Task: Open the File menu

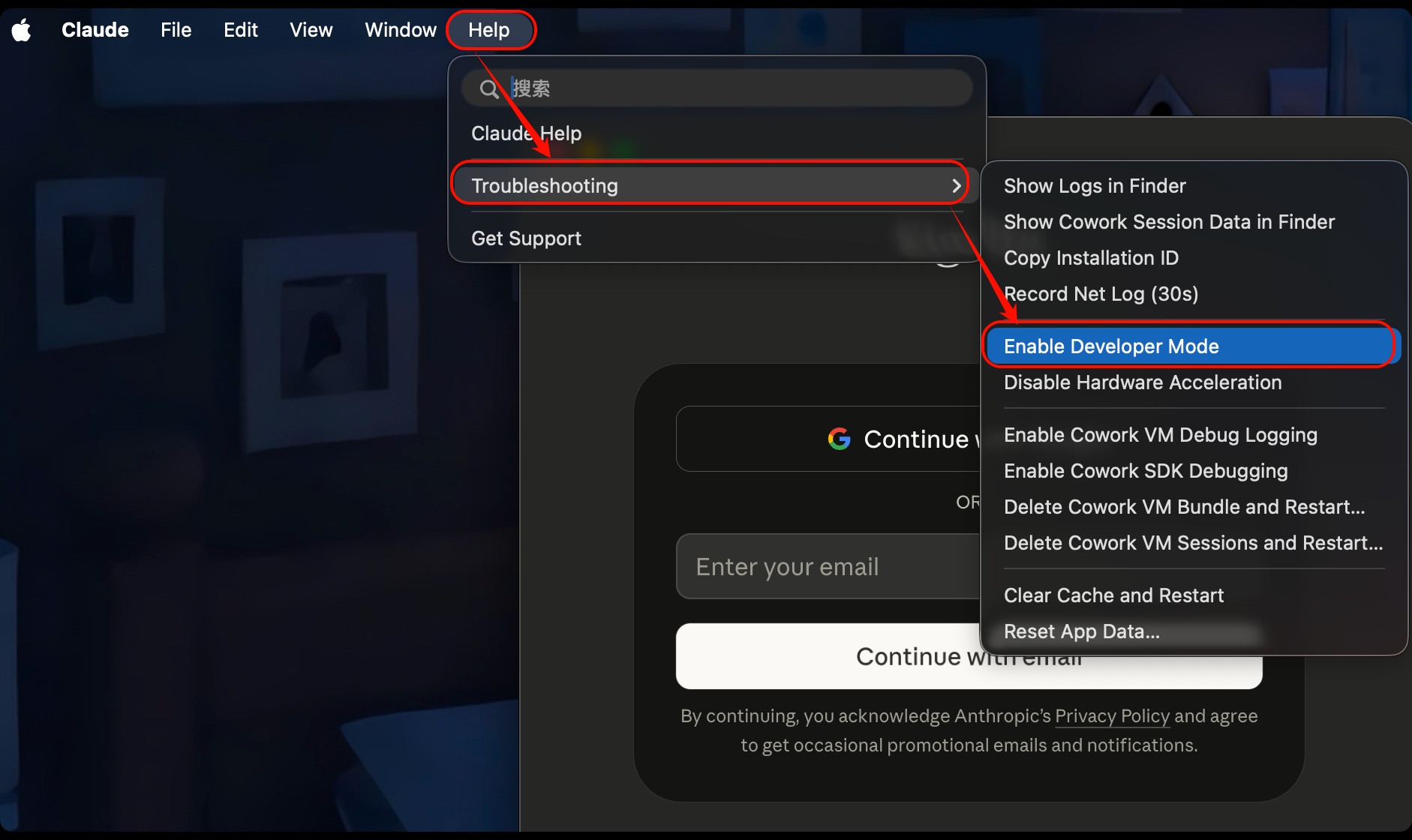Action: 176,30
